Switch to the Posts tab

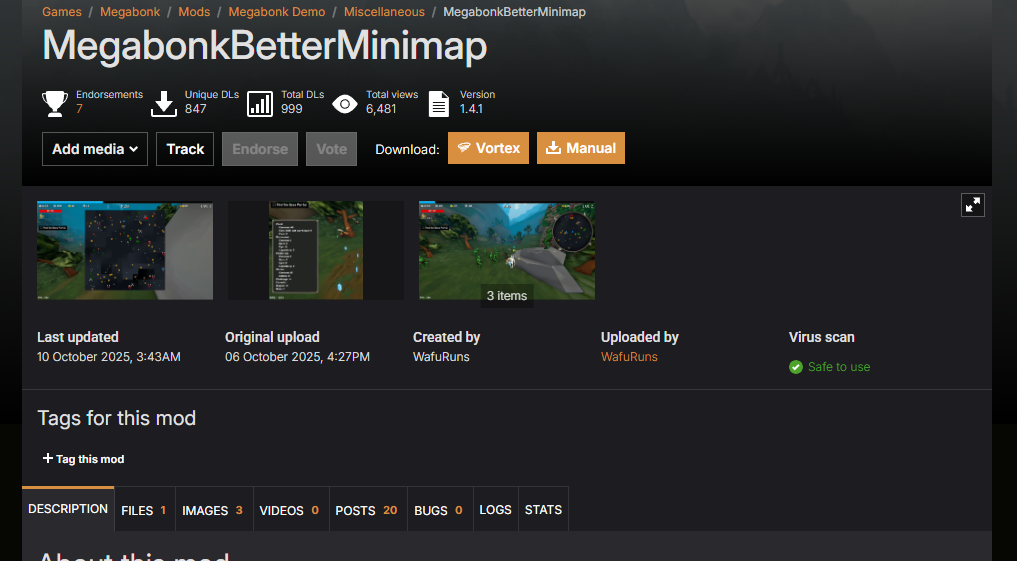(x=366, y=510)
